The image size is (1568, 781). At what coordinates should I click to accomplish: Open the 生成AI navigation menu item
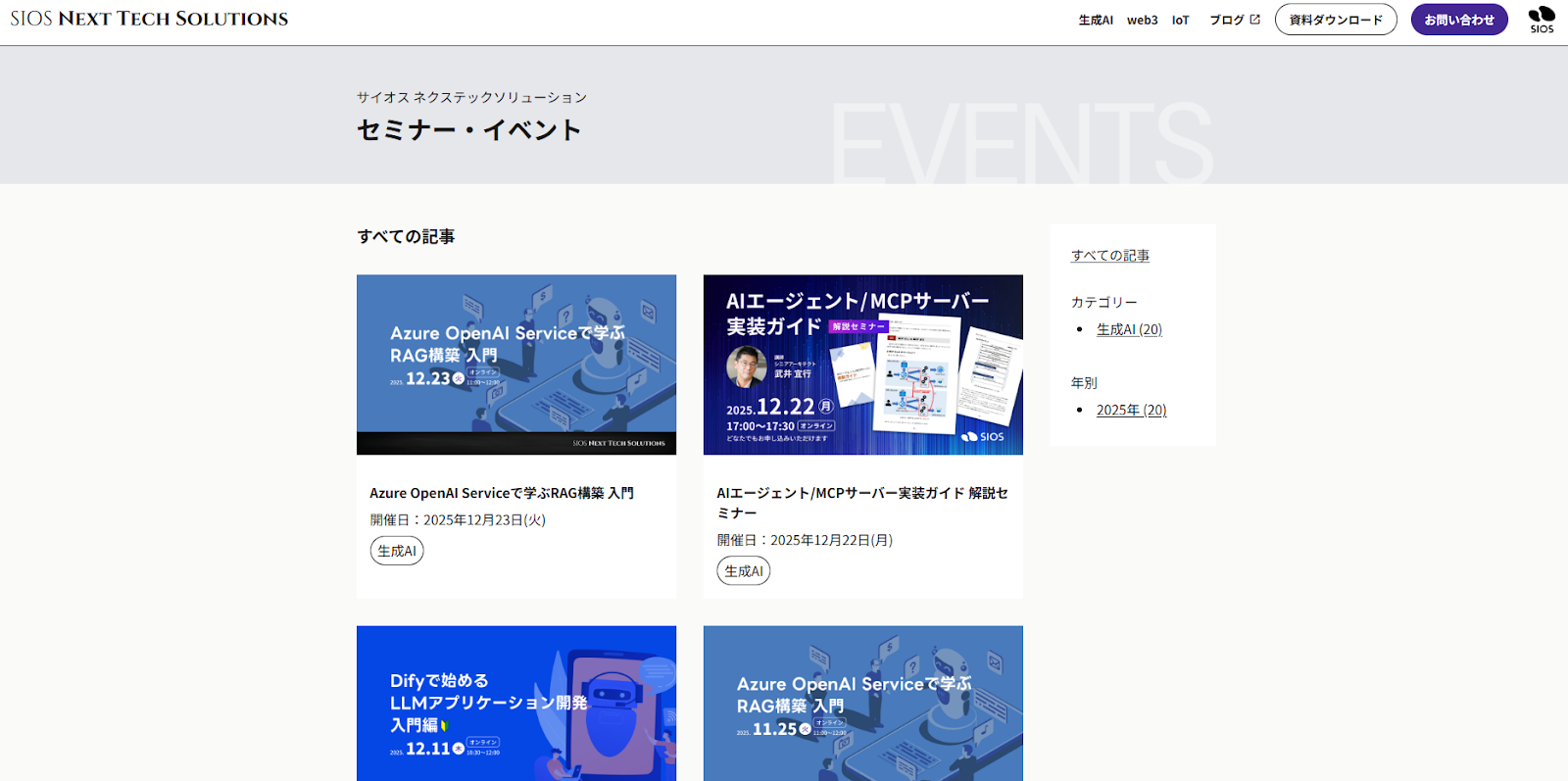click(x=1096, y=20)
